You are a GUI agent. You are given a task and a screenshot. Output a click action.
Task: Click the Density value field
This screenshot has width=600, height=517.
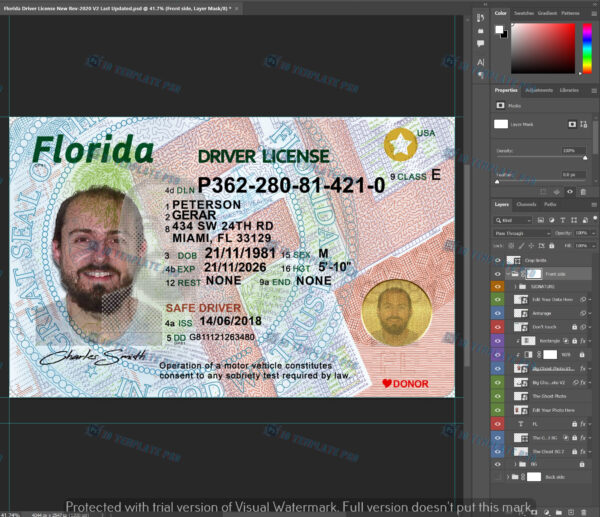point(574,151)
